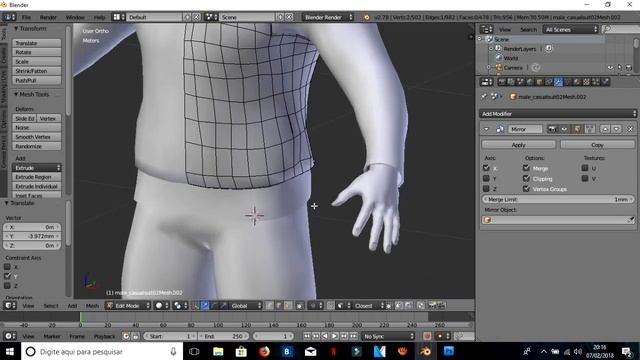The image size is (640, 360).
Task: Open the No Sync playback dropdown
Action: [x=388, y=336]
